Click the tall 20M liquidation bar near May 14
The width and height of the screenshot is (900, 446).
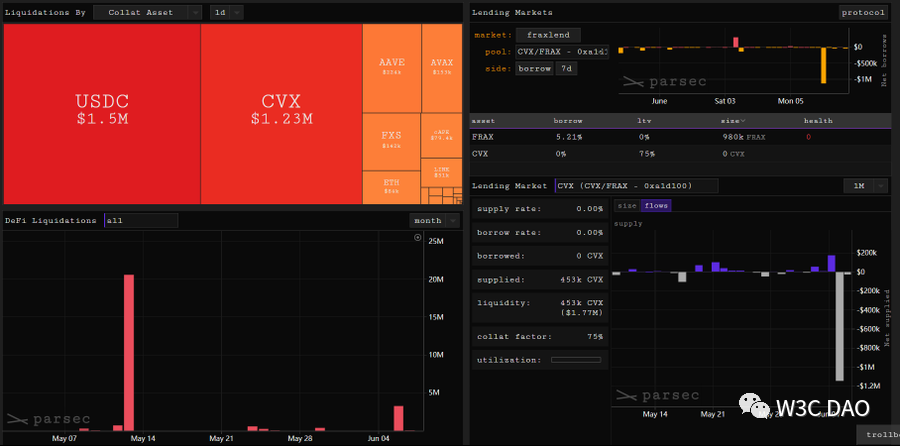129,352
